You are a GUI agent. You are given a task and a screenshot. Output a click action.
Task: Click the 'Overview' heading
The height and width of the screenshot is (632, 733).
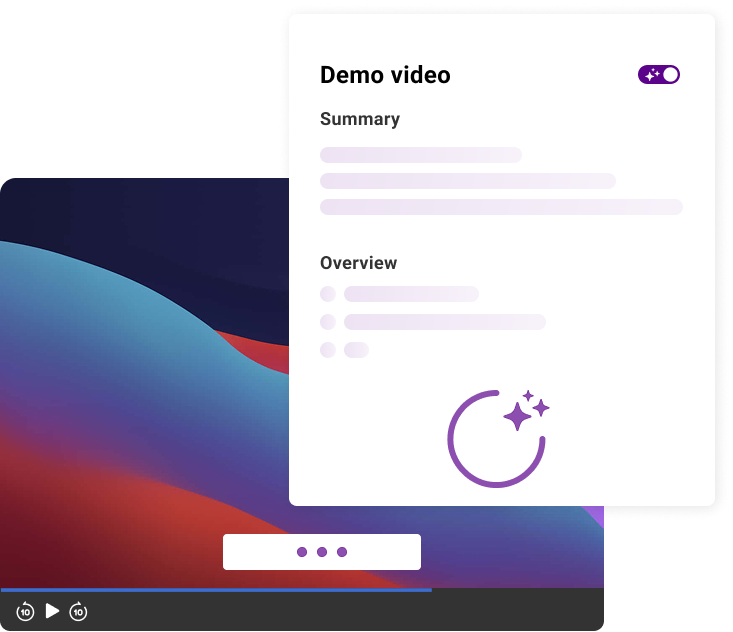pyautogui.click(x=359, y=263)
